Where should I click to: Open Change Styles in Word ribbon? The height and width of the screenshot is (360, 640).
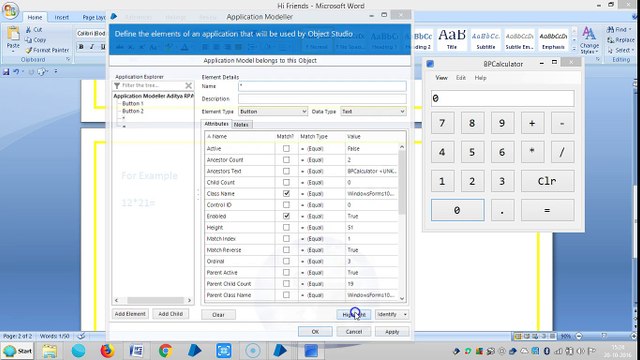pos(589,40)
